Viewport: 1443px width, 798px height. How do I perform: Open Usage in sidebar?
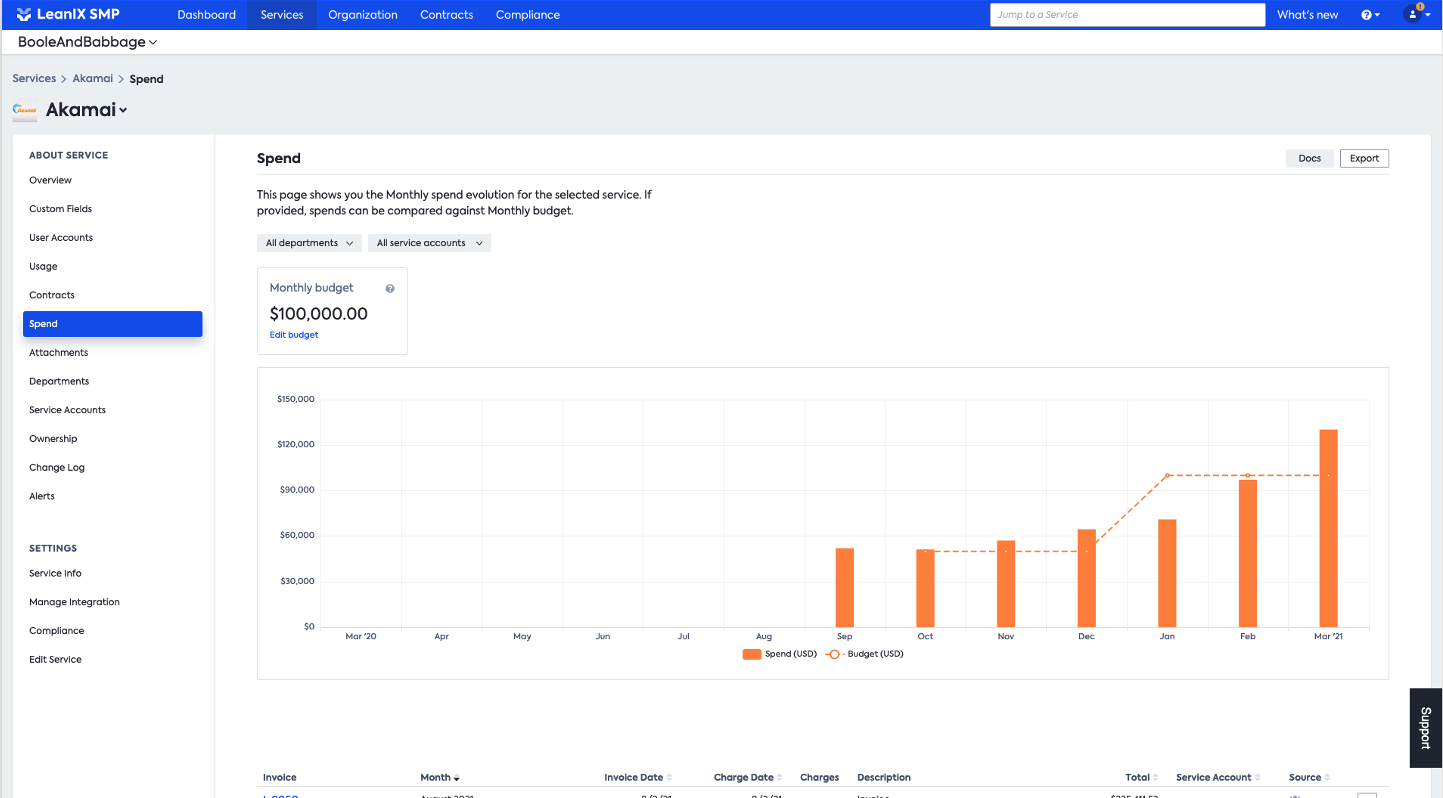point(43,267)
